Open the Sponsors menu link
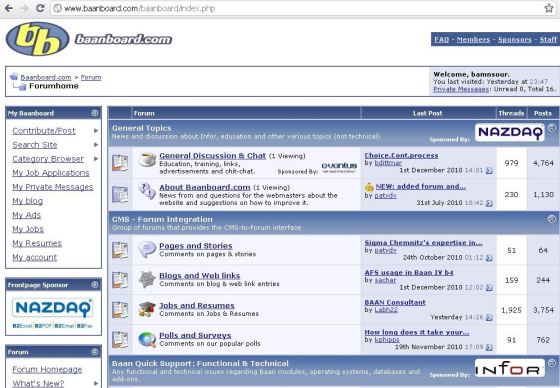Image resolution: width=560 pixels, height=388 pixels. [515, 39]
